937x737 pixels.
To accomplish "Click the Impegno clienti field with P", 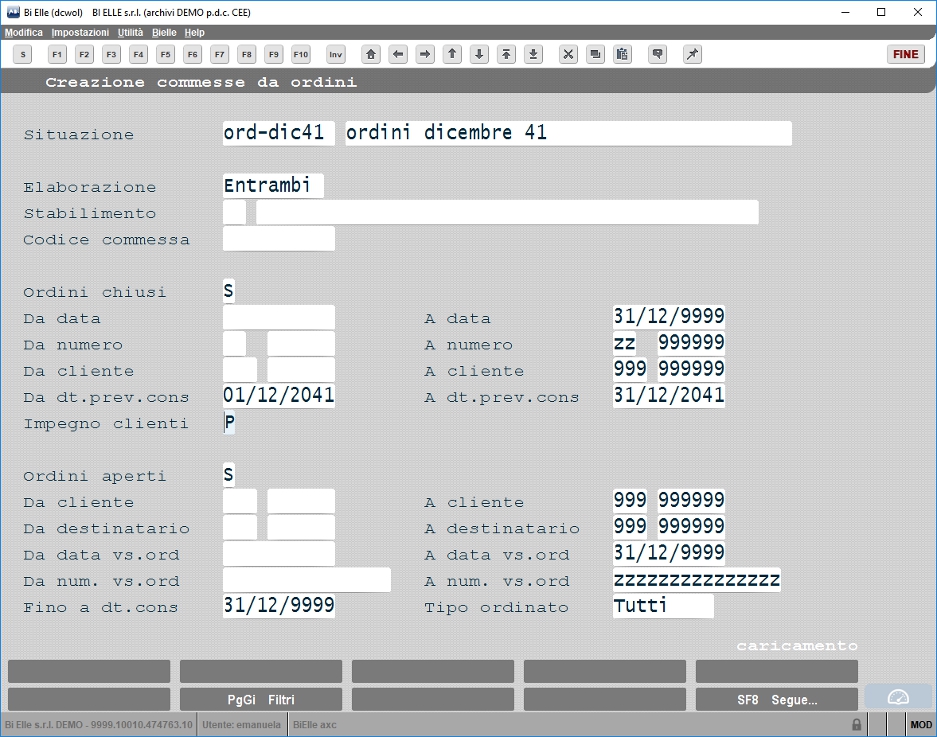I will click(x=229, y=423).
